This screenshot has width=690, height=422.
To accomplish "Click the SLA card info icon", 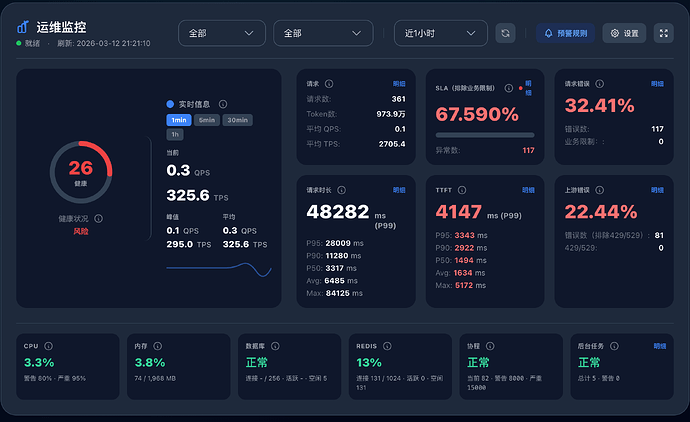I will coord(509,88).
